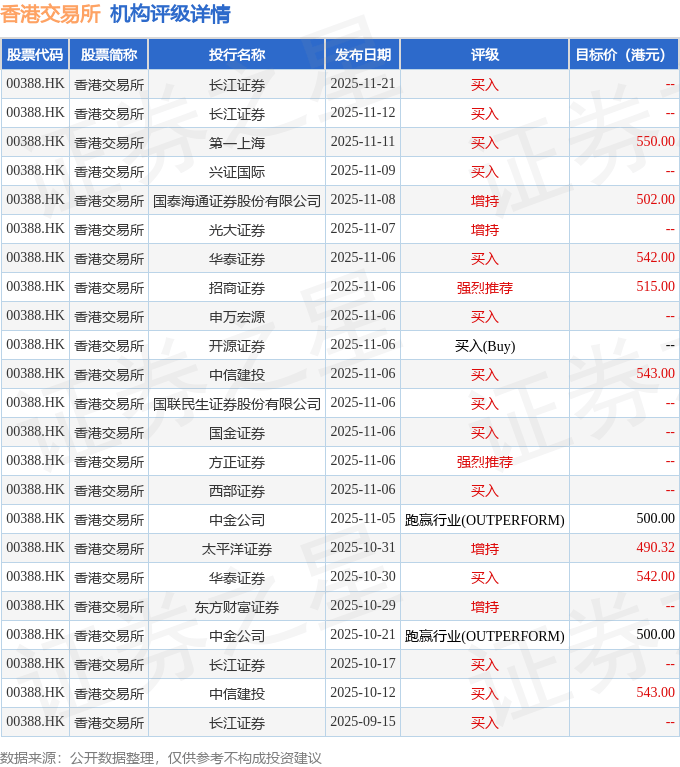680x767 pixels.
Task: Click the target price 490.32
Action: pyautogui.click(x=655, y=547)
